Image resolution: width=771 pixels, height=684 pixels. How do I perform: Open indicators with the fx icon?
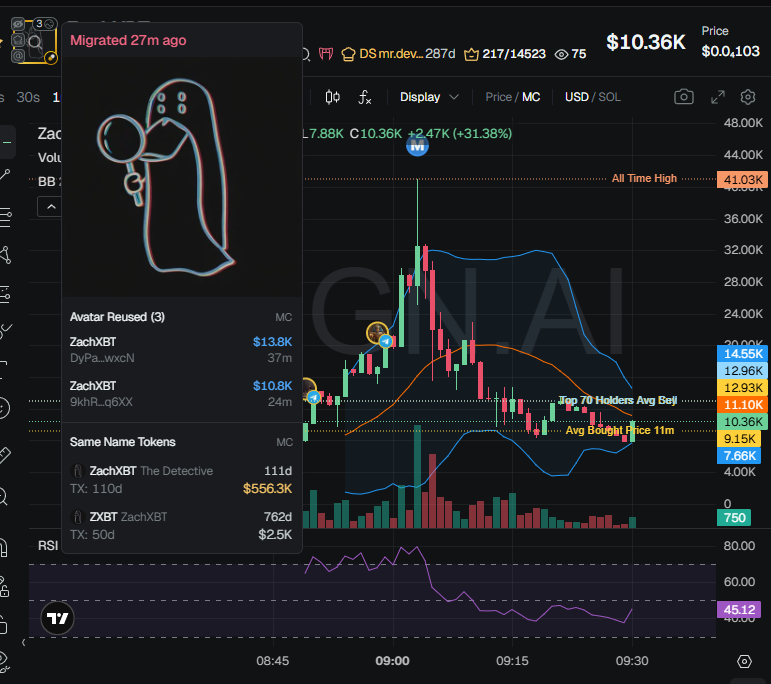click(x=364, y=97)
